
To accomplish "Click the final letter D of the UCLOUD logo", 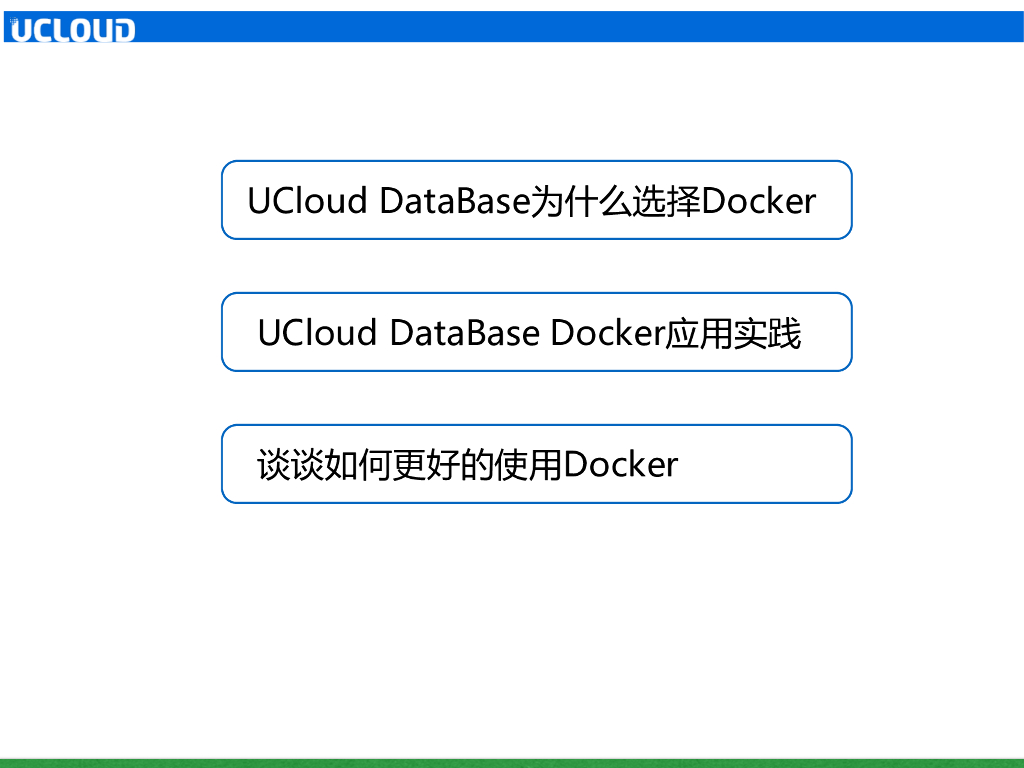I will click(x=122, y=30).
